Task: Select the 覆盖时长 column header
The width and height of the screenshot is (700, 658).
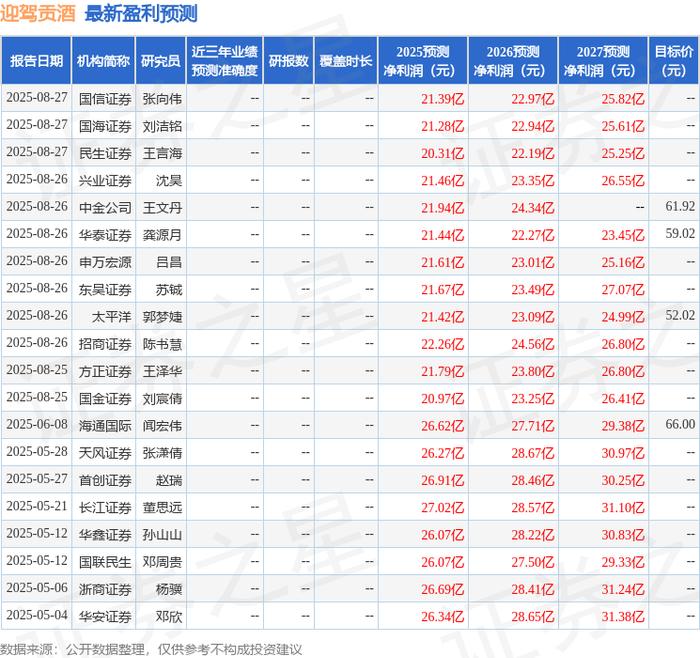Action: point(346,61)
